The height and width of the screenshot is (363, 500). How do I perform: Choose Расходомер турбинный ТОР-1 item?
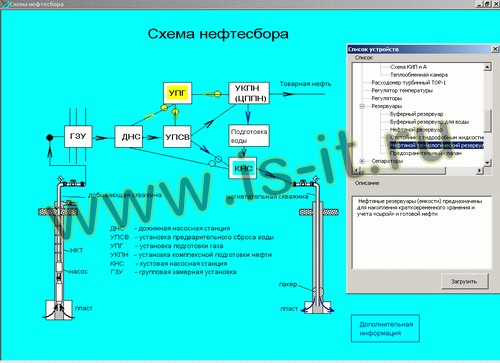point(409,83)
